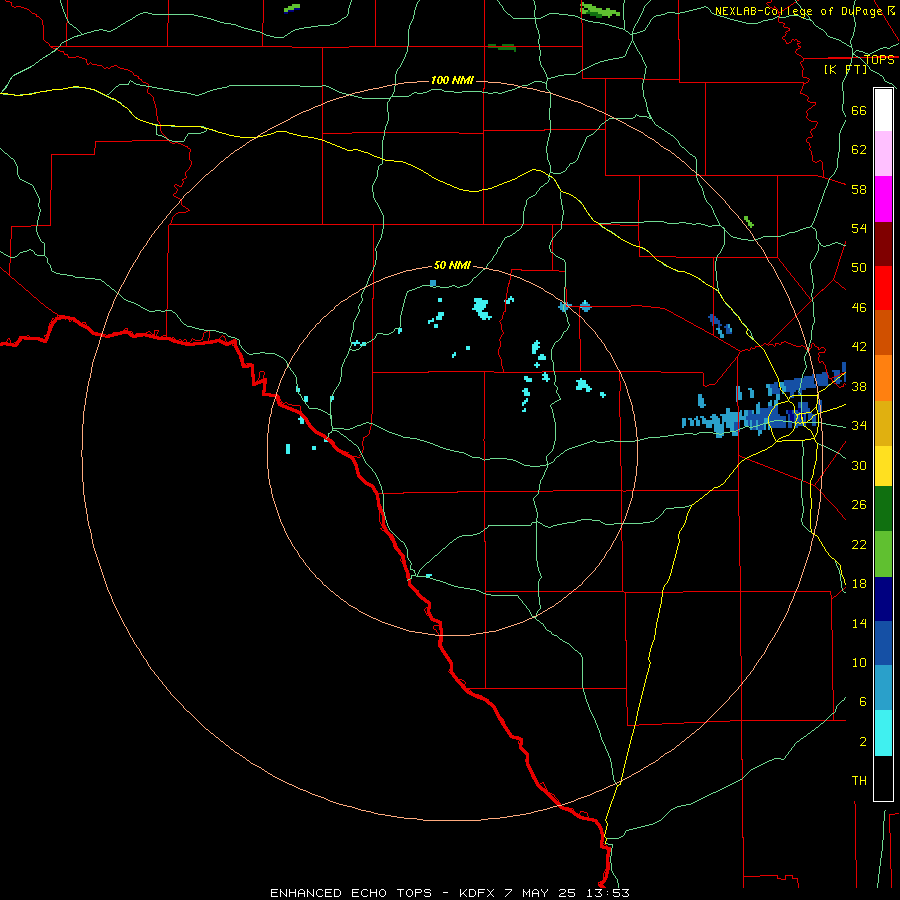The width and height of the screenshot is (900, 900).
Task: Click the 58 legend scale value
Action: click(x=859, y=189)
